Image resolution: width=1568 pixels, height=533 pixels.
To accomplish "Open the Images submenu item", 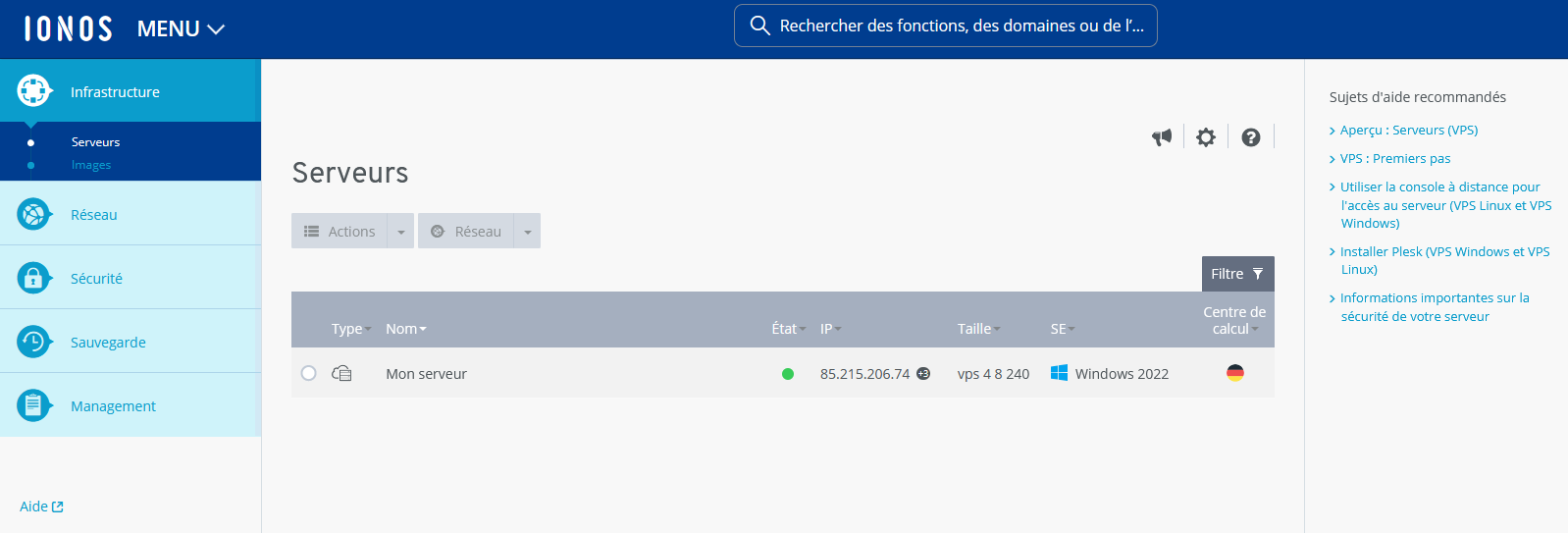I will click(x=91, y=165).
